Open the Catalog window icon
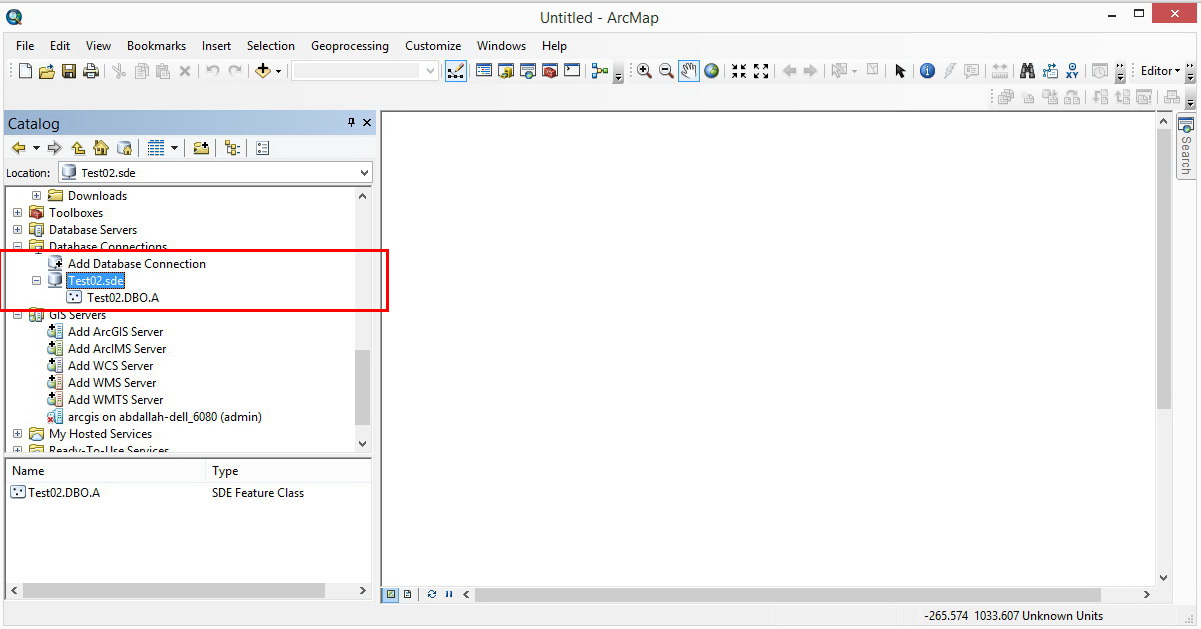This screenshot has width=1201, height=629. [506, 71]
